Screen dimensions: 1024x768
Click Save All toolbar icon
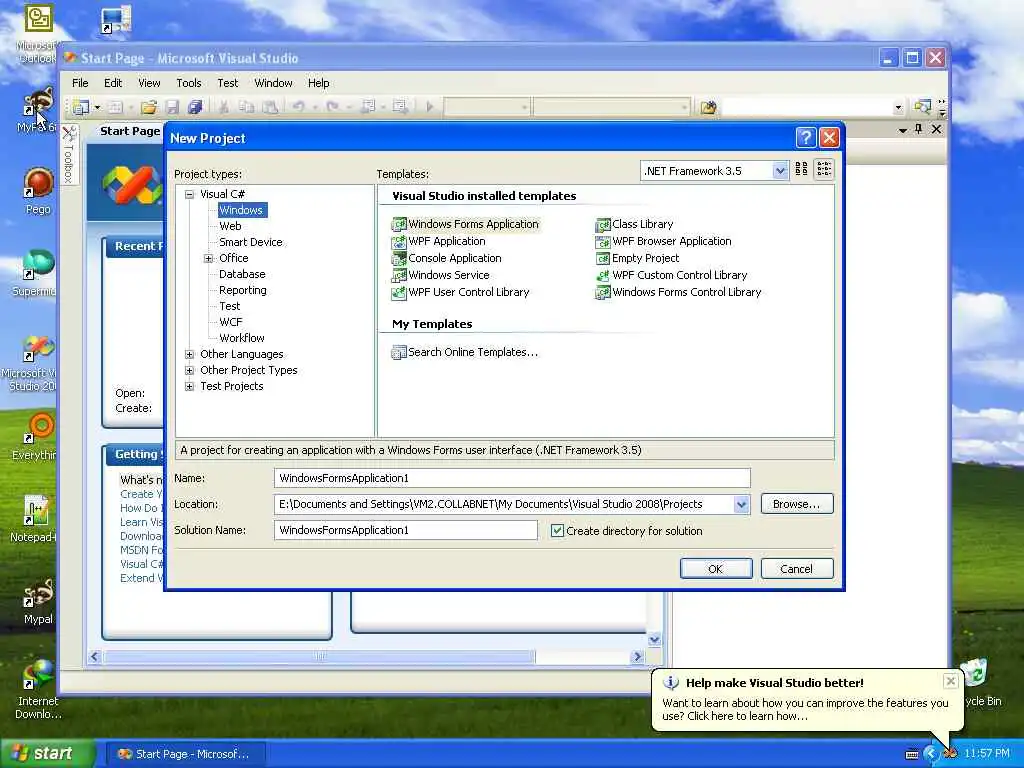[x=195, y=106]
